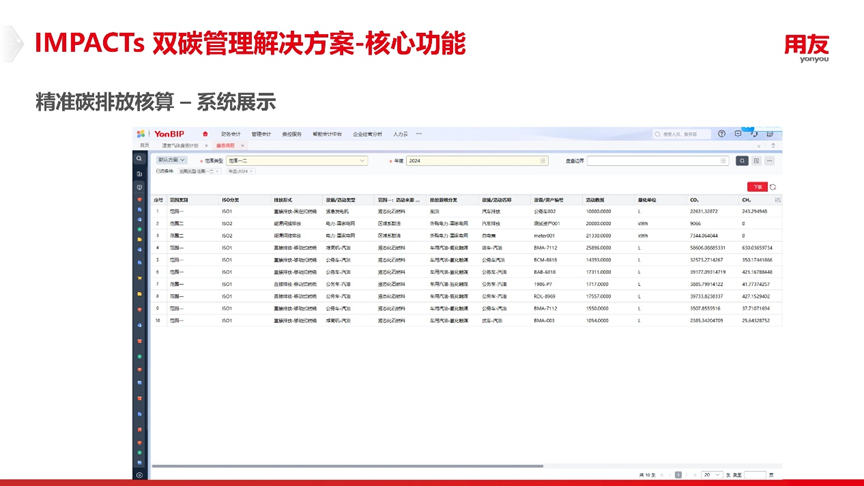Screen dimensions: 864x486
Task: Open the message bubble icon in top bar
Action: [738, 134]
